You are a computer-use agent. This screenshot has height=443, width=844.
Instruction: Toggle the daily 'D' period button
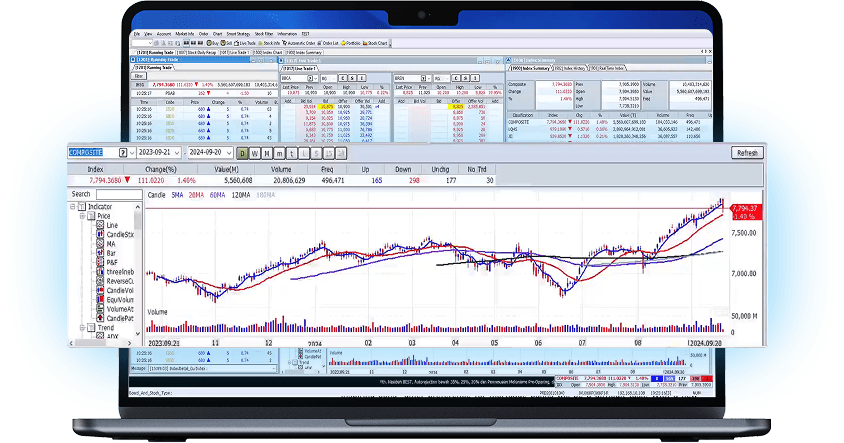coord(242,153)
